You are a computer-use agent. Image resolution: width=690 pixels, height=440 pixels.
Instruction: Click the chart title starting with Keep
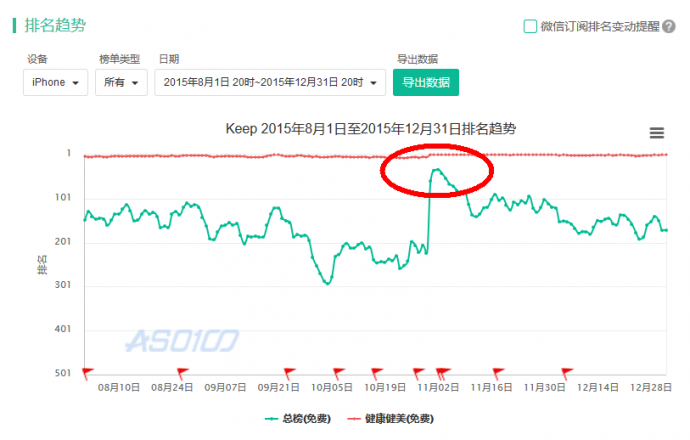[371, 129]
